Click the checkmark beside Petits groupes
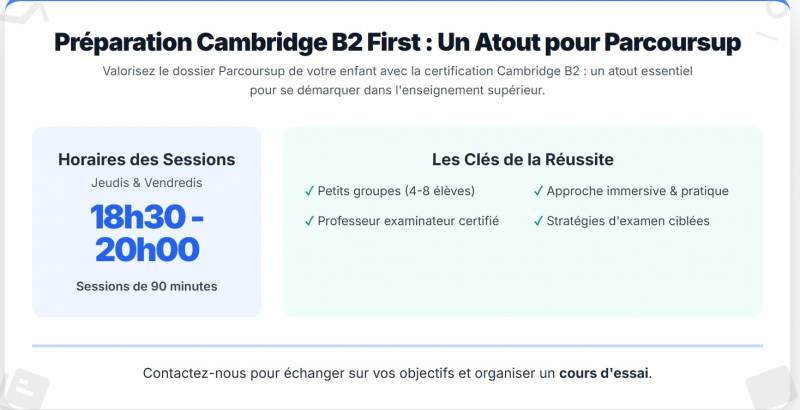This screenshot has width=800, height=410. click(309, 191)
